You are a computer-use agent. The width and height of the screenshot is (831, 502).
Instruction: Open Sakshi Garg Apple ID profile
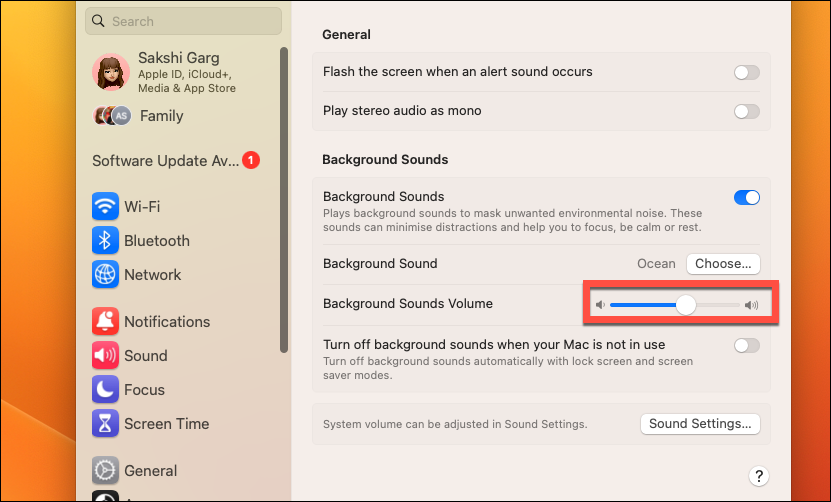point(164,72)
